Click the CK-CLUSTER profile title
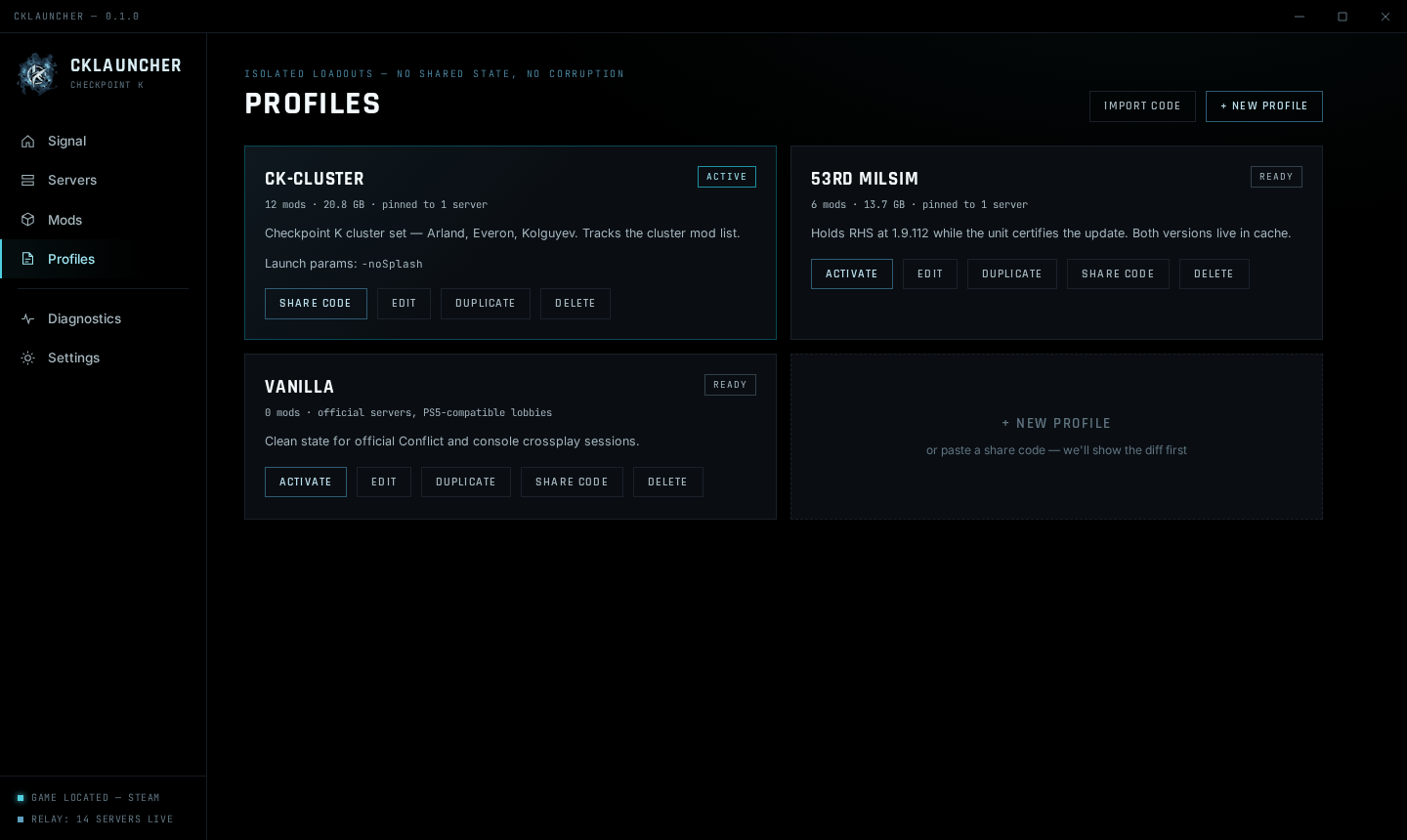Viewport: 1407px width, 840px height. pos(315,179)
